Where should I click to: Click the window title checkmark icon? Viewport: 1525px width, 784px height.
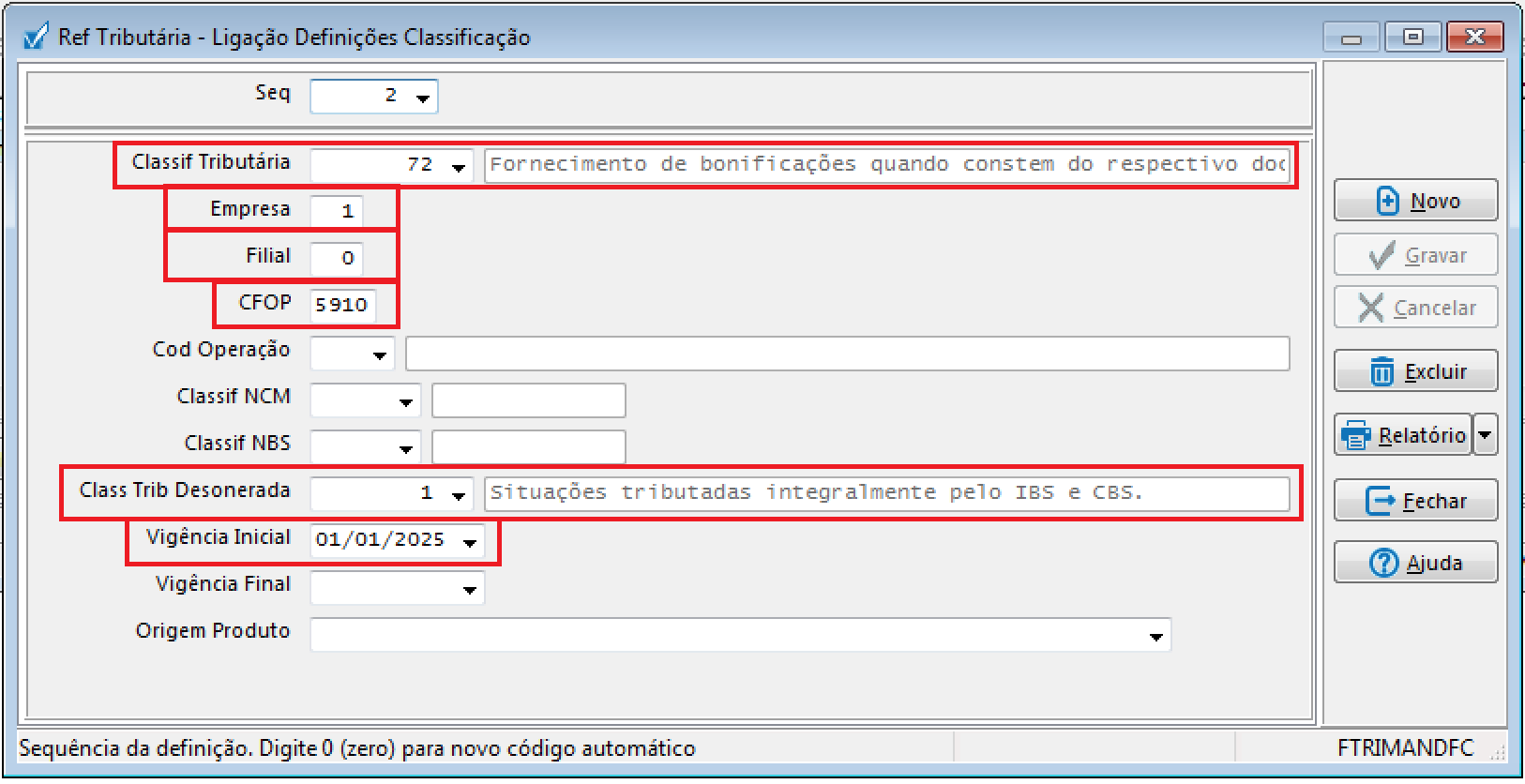[36, 38]
